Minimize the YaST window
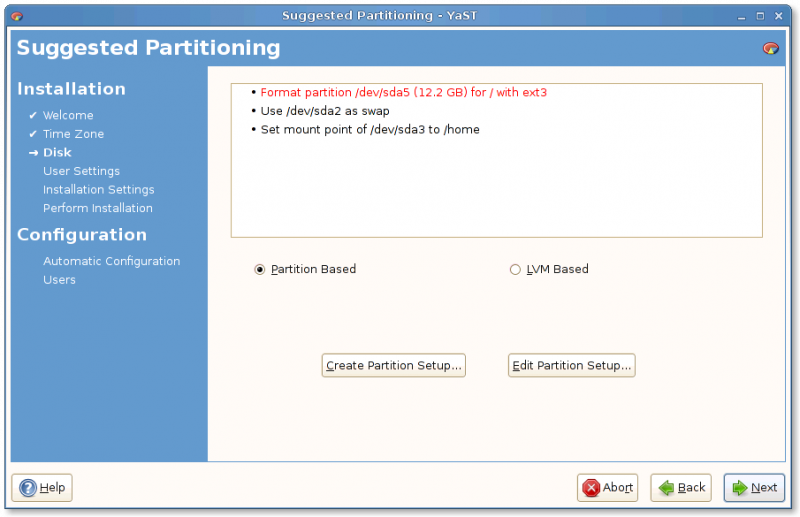The width and height of the screenshot is (800, 517). [741, 16]
